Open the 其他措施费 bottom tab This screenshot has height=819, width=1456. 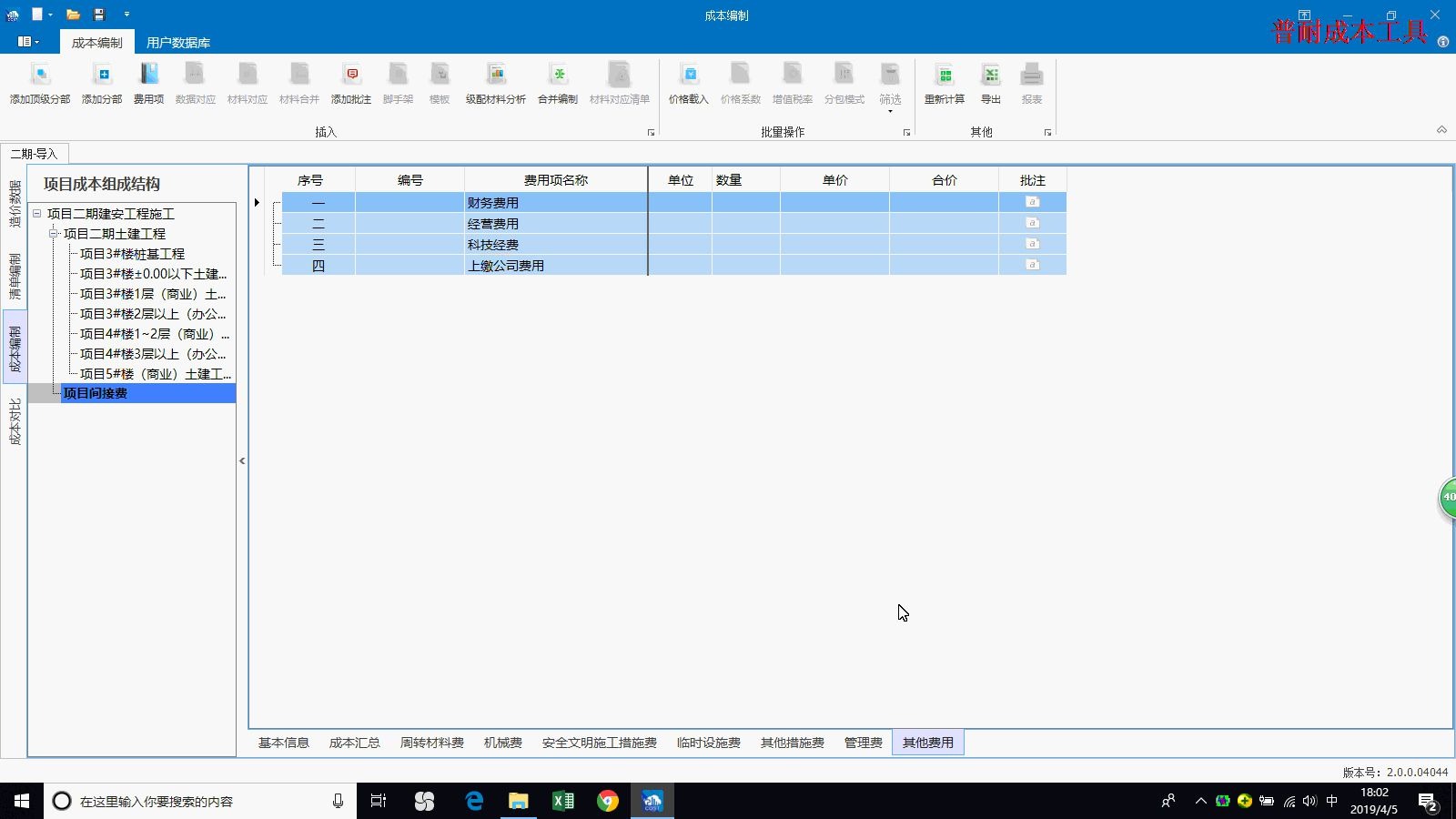click(x=793, y=743)
